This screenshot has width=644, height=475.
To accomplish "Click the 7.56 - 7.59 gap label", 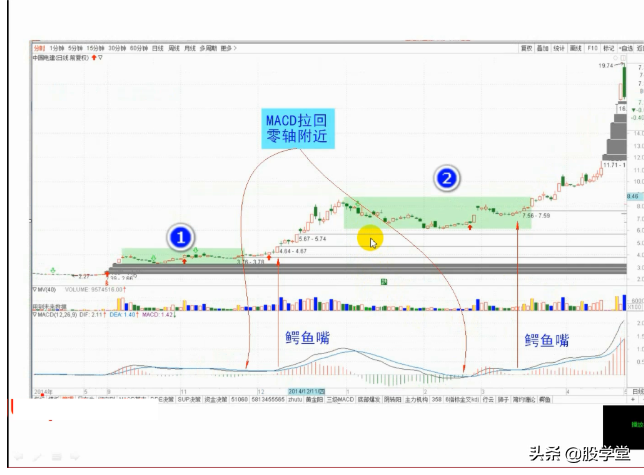I will tap(536, 216).
